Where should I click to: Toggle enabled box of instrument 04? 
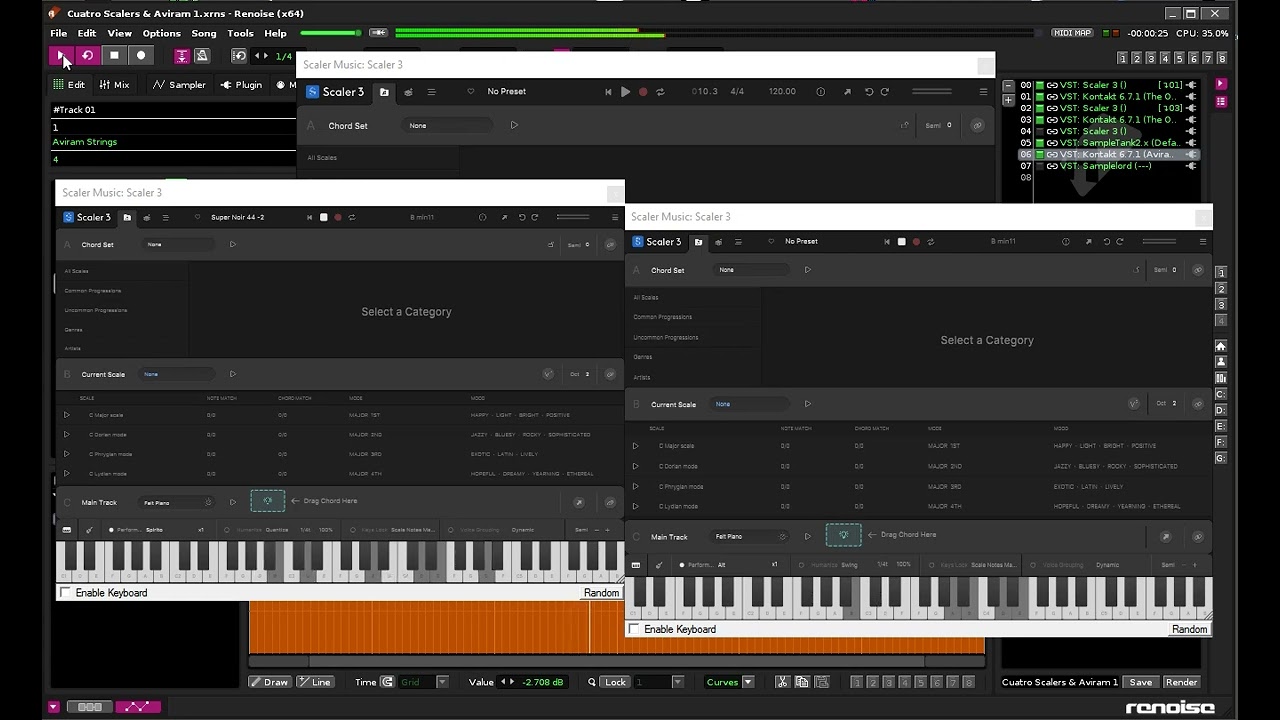tap(1040, 131)
